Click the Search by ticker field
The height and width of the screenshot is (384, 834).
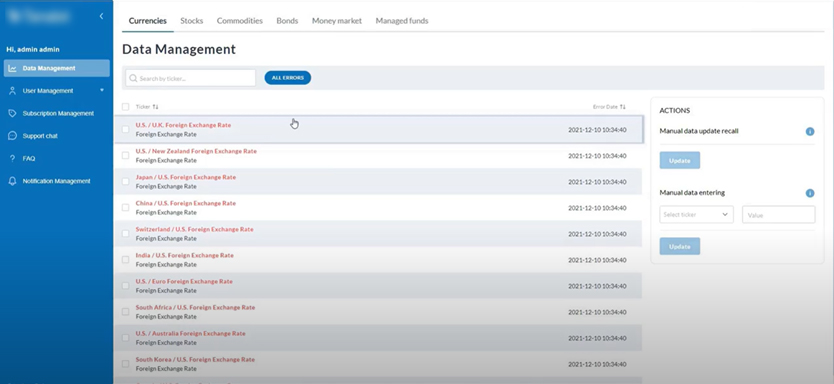(x=190, y=78)
